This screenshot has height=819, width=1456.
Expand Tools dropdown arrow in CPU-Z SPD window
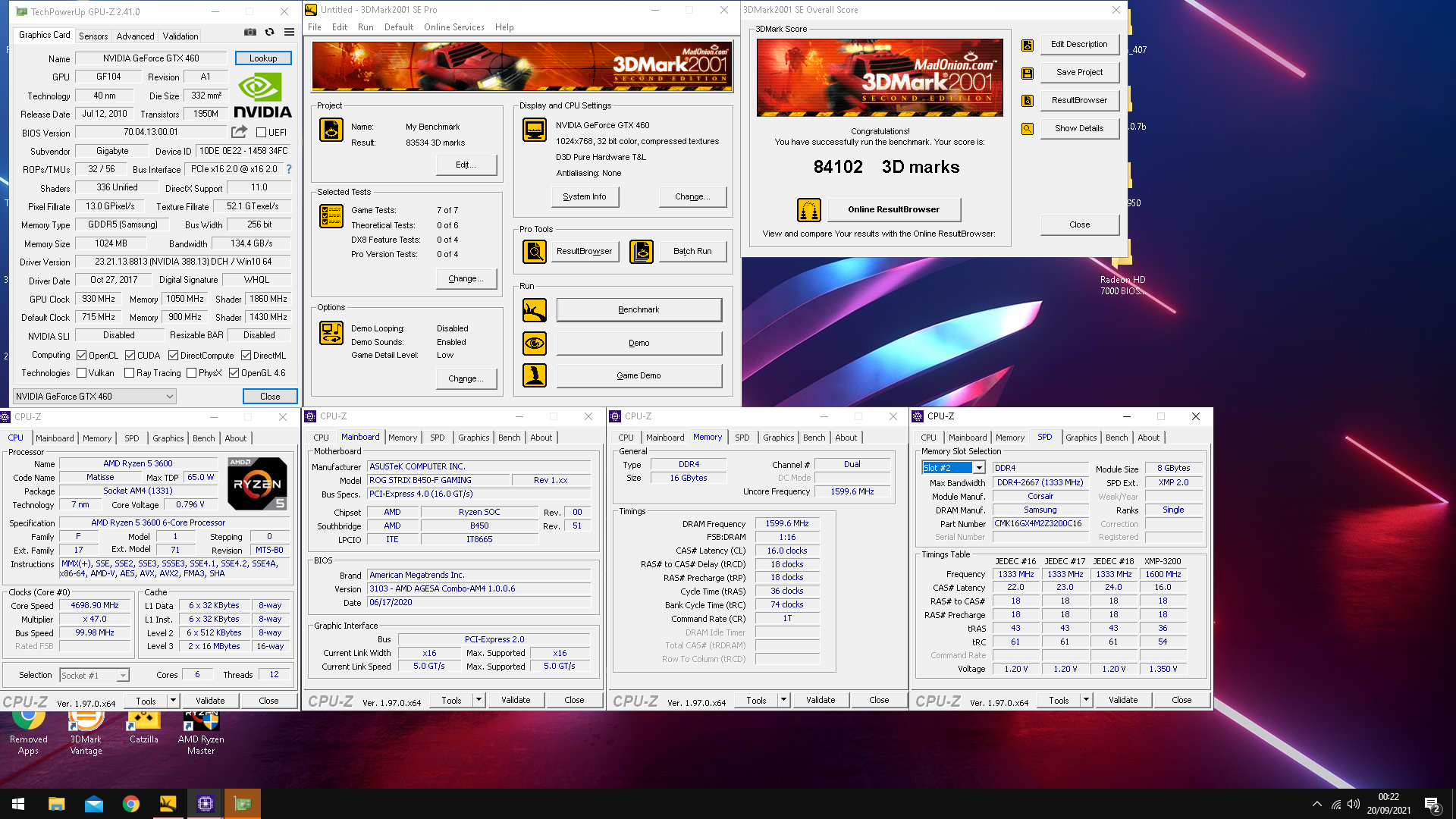point(1086,700)
